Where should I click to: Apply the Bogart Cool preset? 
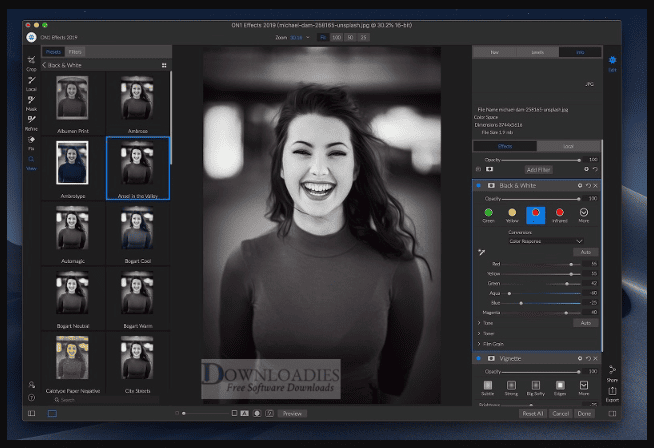(x=138, y=234)
